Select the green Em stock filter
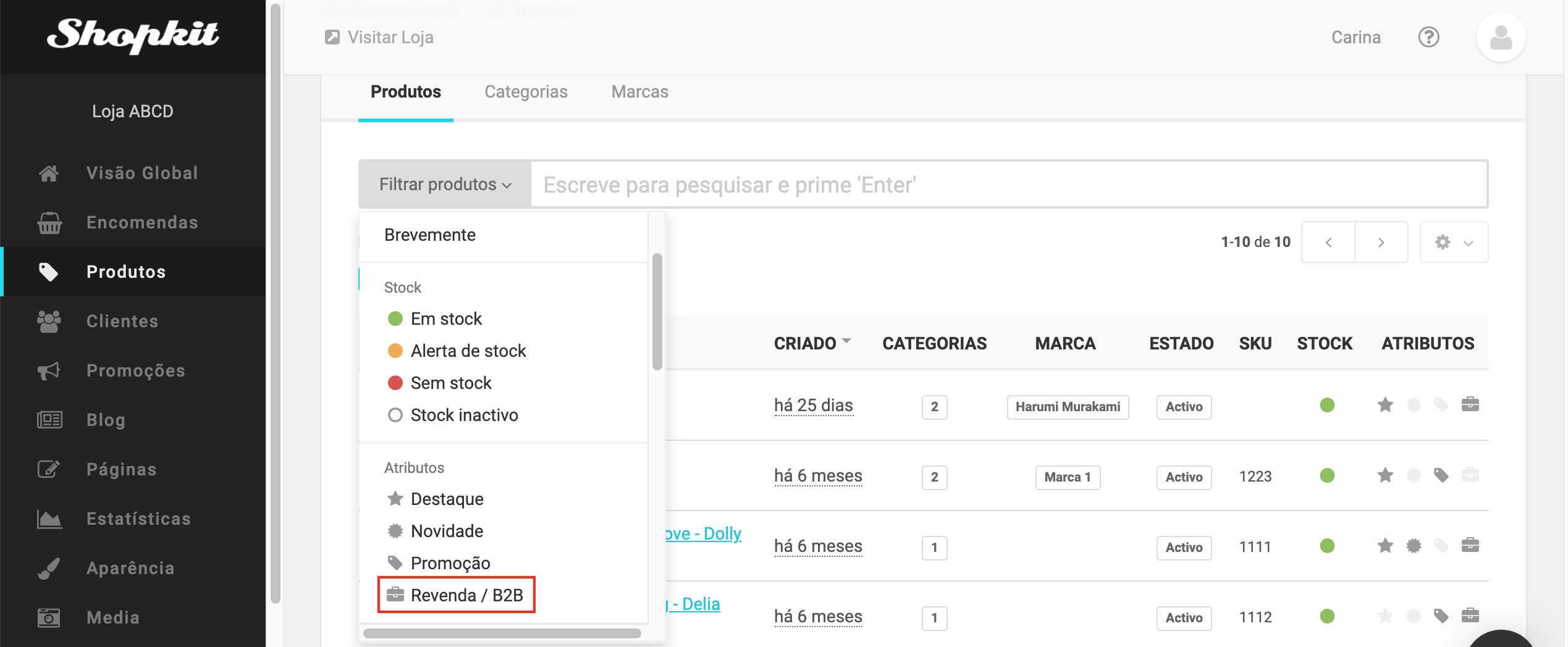This screenshot has width=1568, height=647. [x=445, y=319]
